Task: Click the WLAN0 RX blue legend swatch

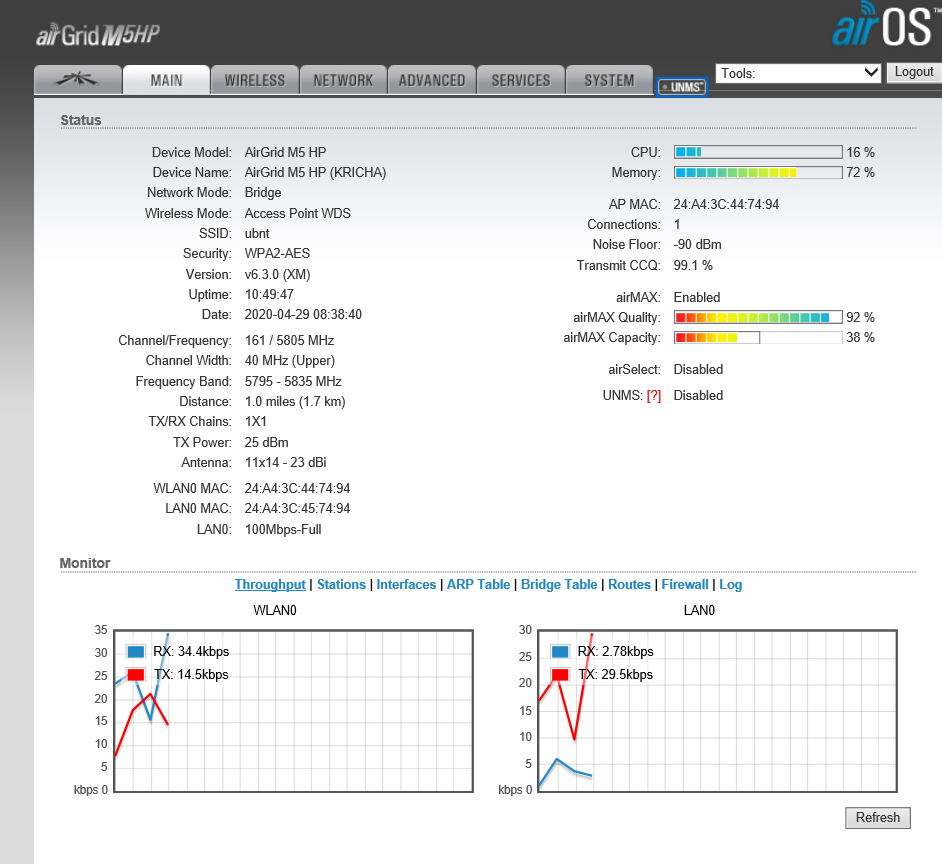Action: 136,651
